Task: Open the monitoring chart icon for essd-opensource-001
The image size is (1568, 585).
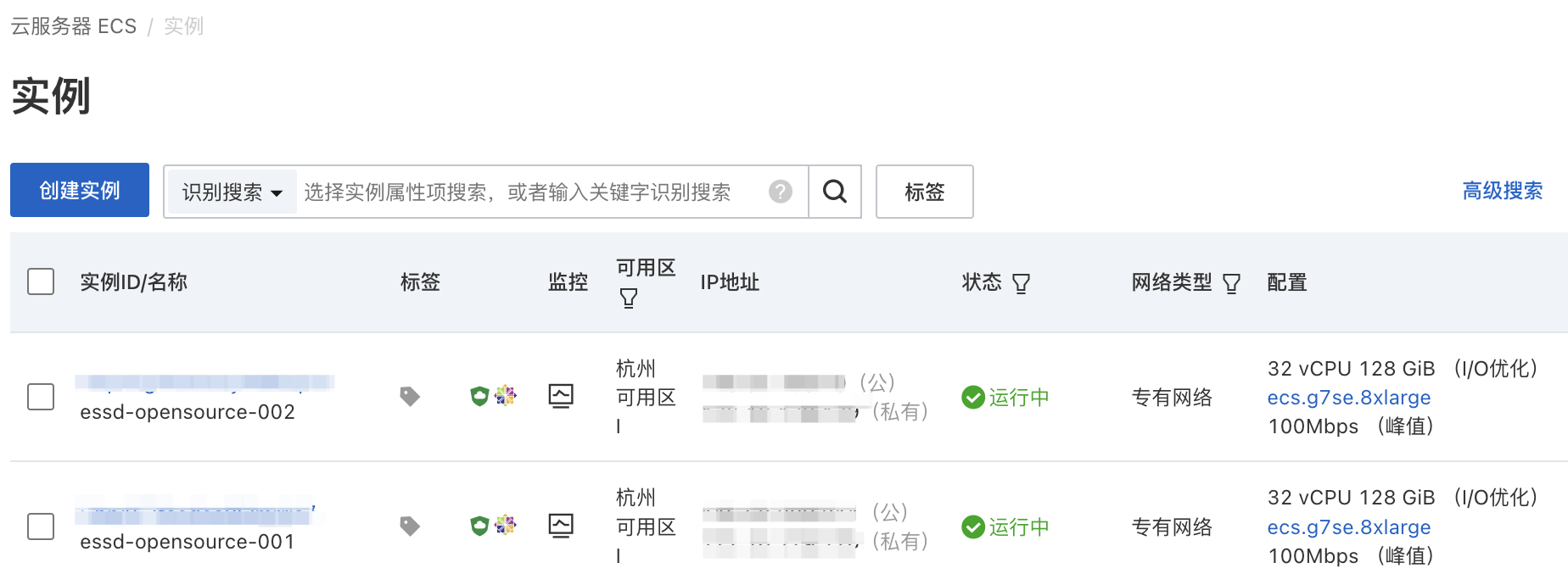Action: [x=560, y=526]
